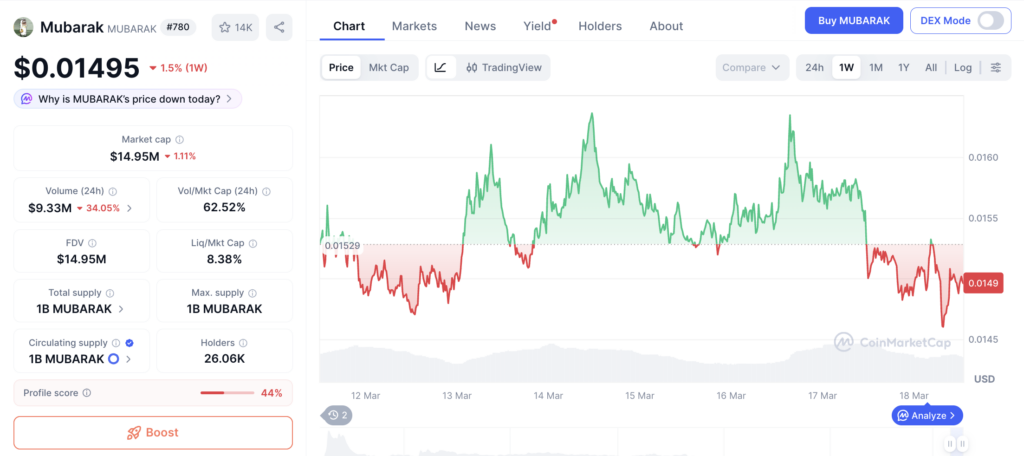1024x456 pixels.
Task: Click the verified checkmark badge by Circulating supply
Action: tap(129, 342)
